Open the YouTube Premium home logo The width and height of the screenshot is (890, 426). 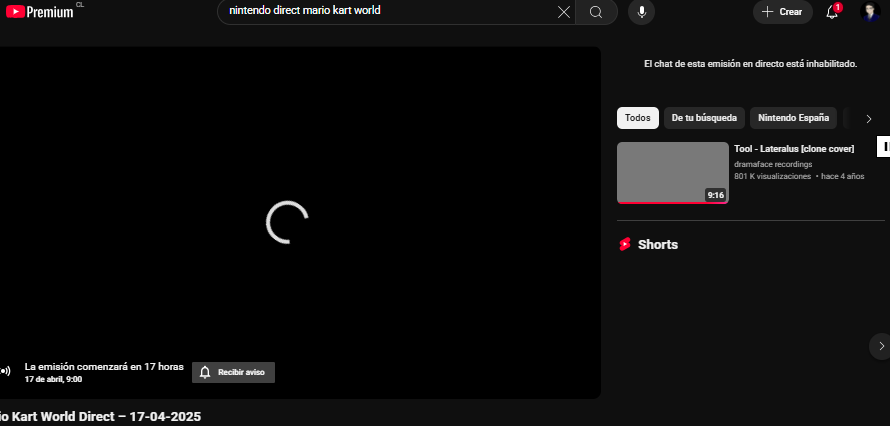[41, 11]
